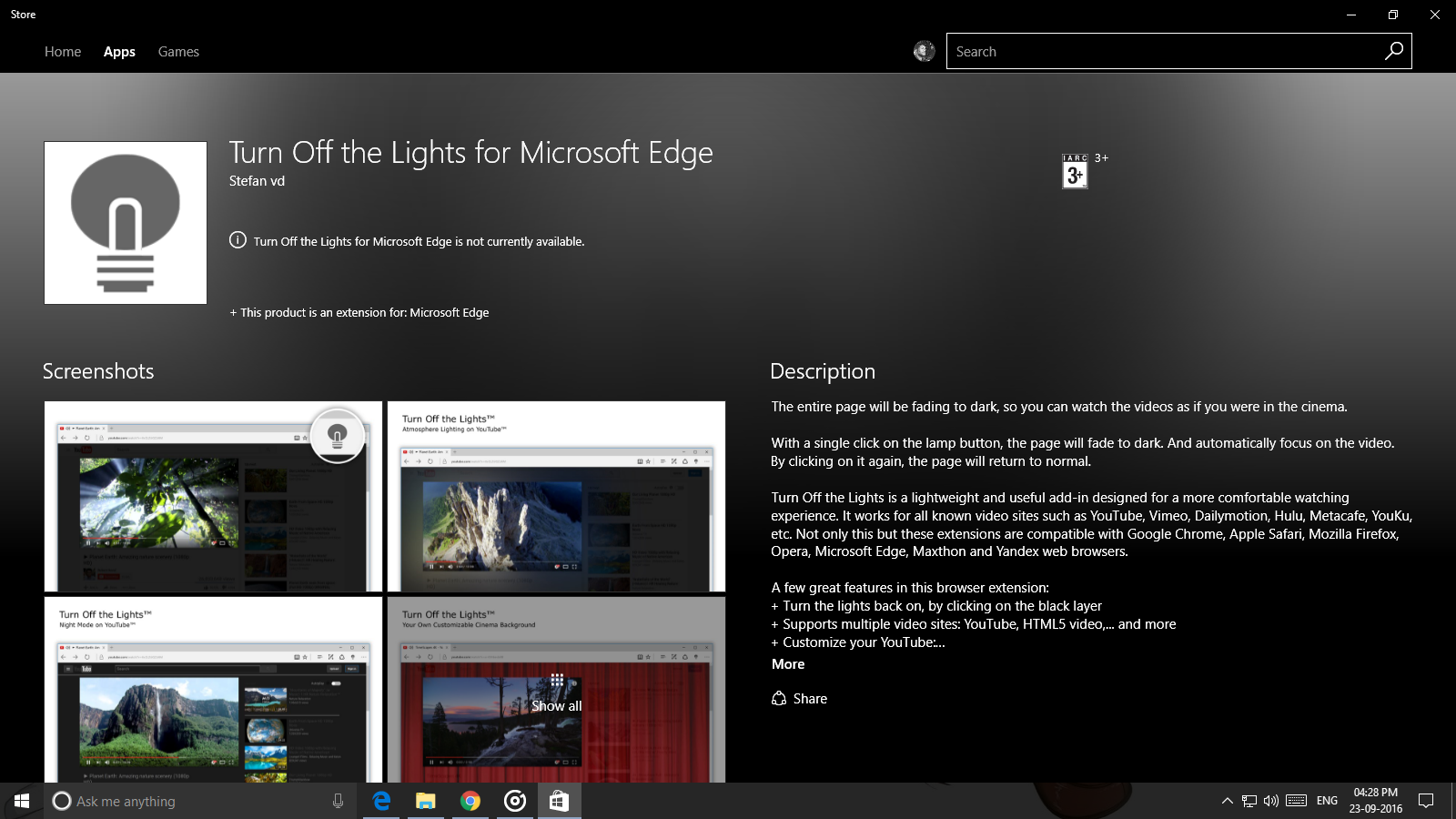Open the Turn Off the Lights app logo
Viewport: 1456px width, 819px height.
click(126, 223)
